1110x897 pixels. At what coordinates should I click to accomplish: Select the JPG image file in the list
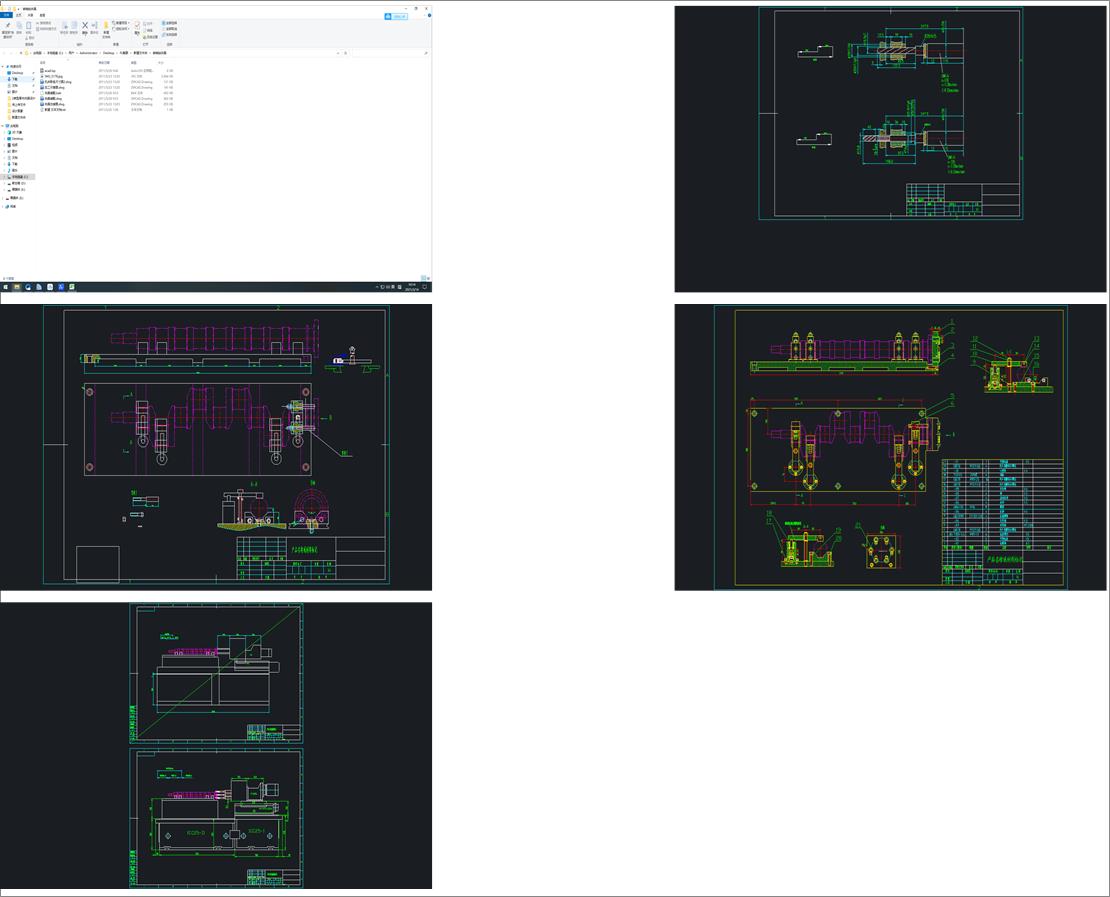click(x=53, y=76)
